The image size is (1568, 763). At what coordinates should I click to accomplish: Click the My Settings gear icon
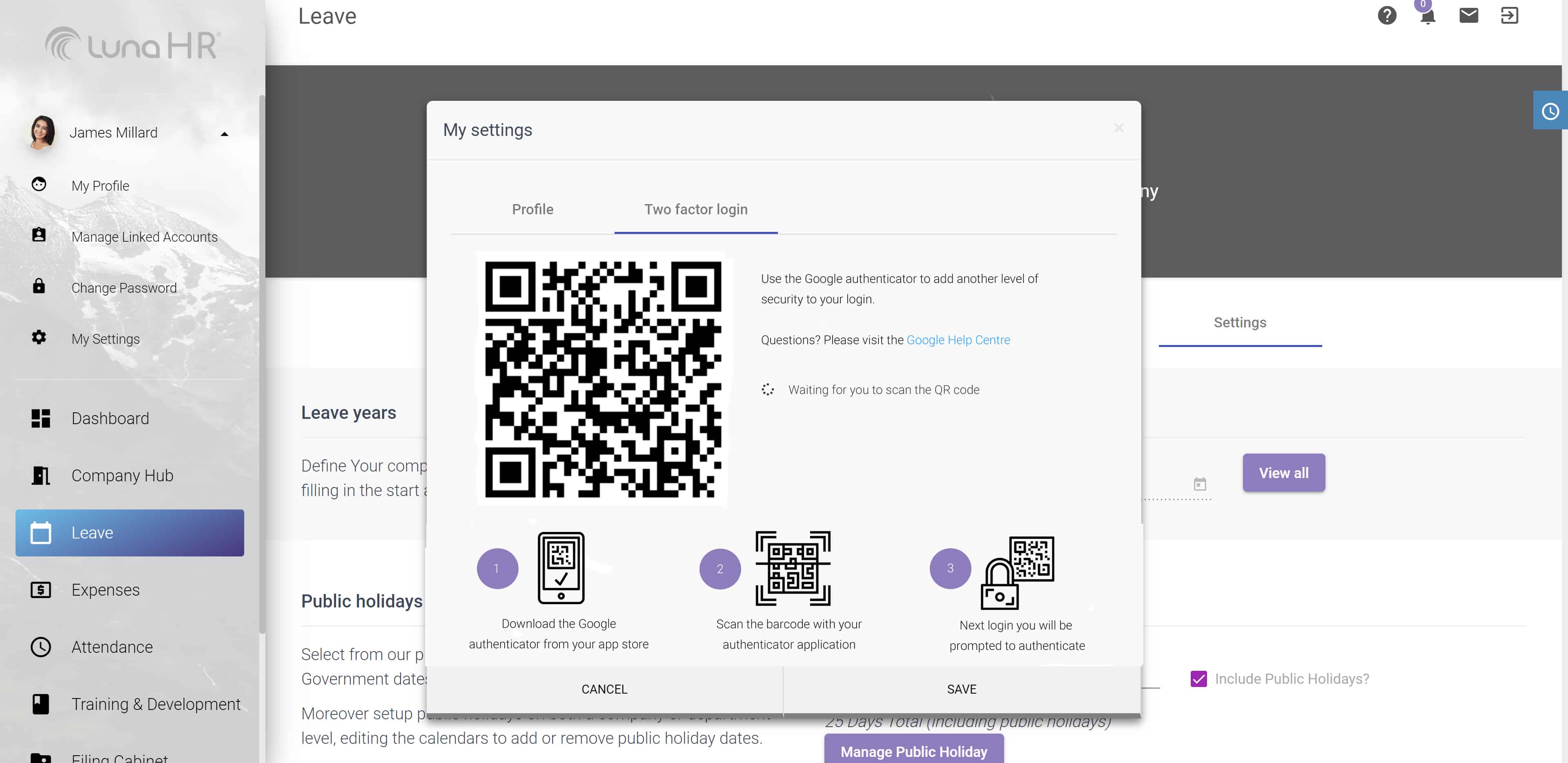click(x=39, y=338)
